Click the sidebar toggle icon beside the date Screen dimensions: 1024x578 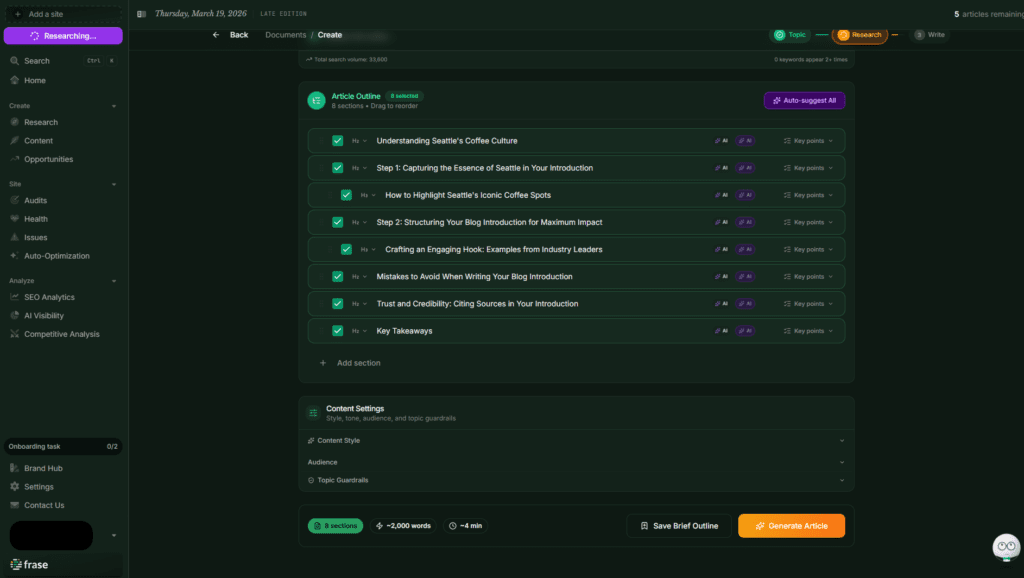pyautogui.click(x=141, y=14)
